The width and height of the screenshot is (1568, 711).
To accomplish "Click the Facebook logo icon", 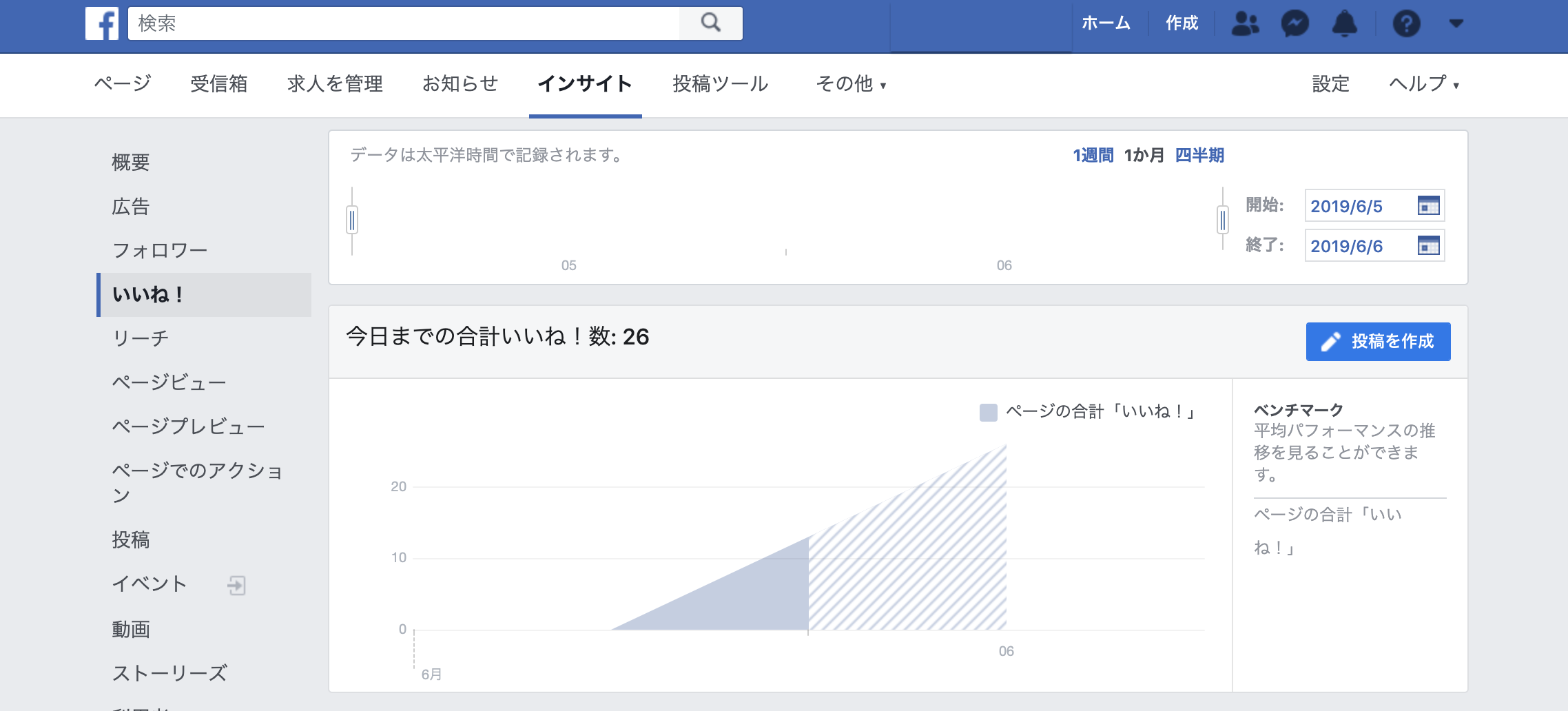I will (x=102, y=23).
